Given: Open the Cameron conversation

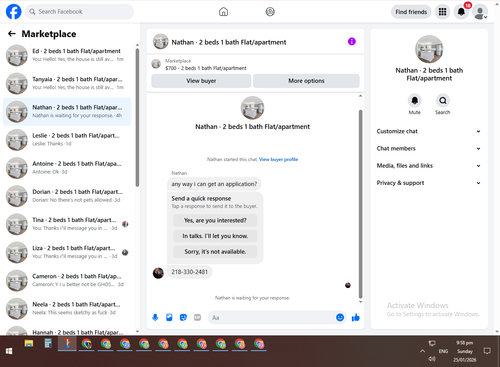Looking at the screenshot, I should pos(67,280).
